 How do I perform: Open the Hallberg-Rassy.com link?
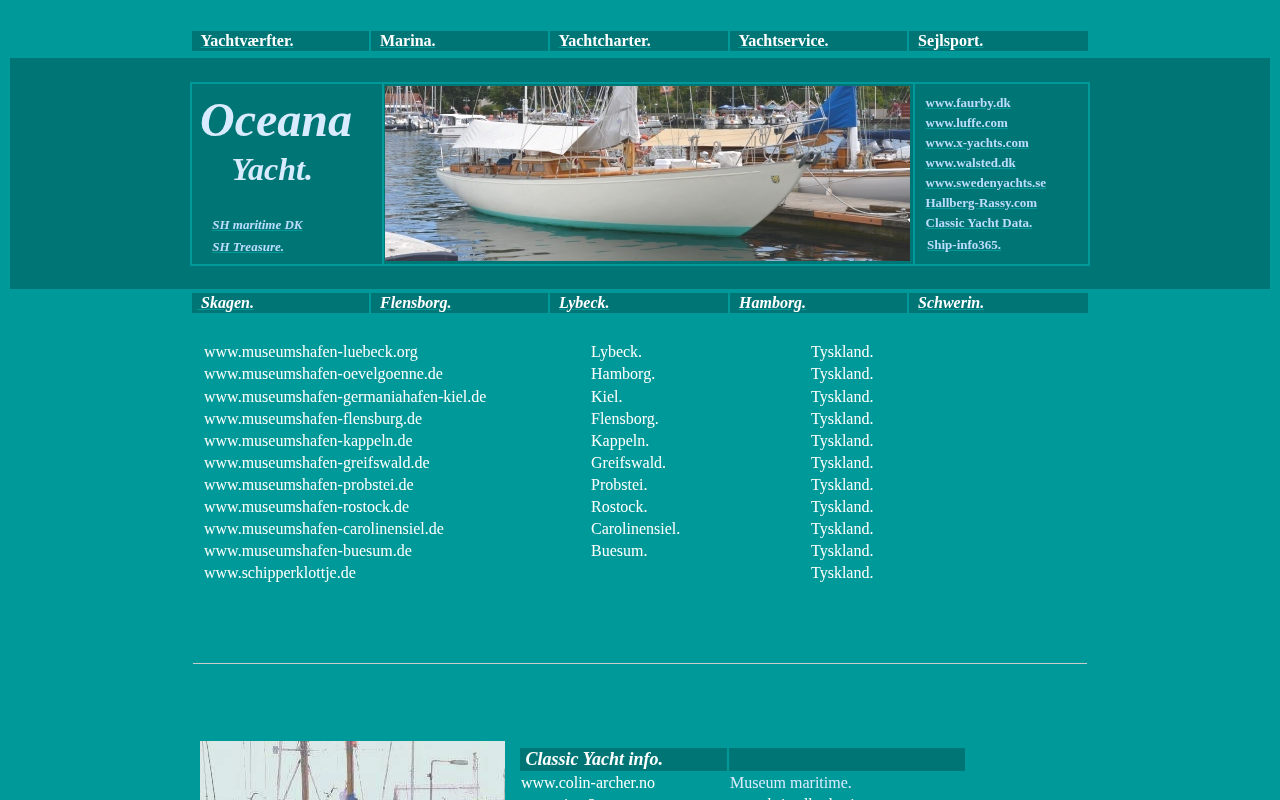click(x=980, y=203)
